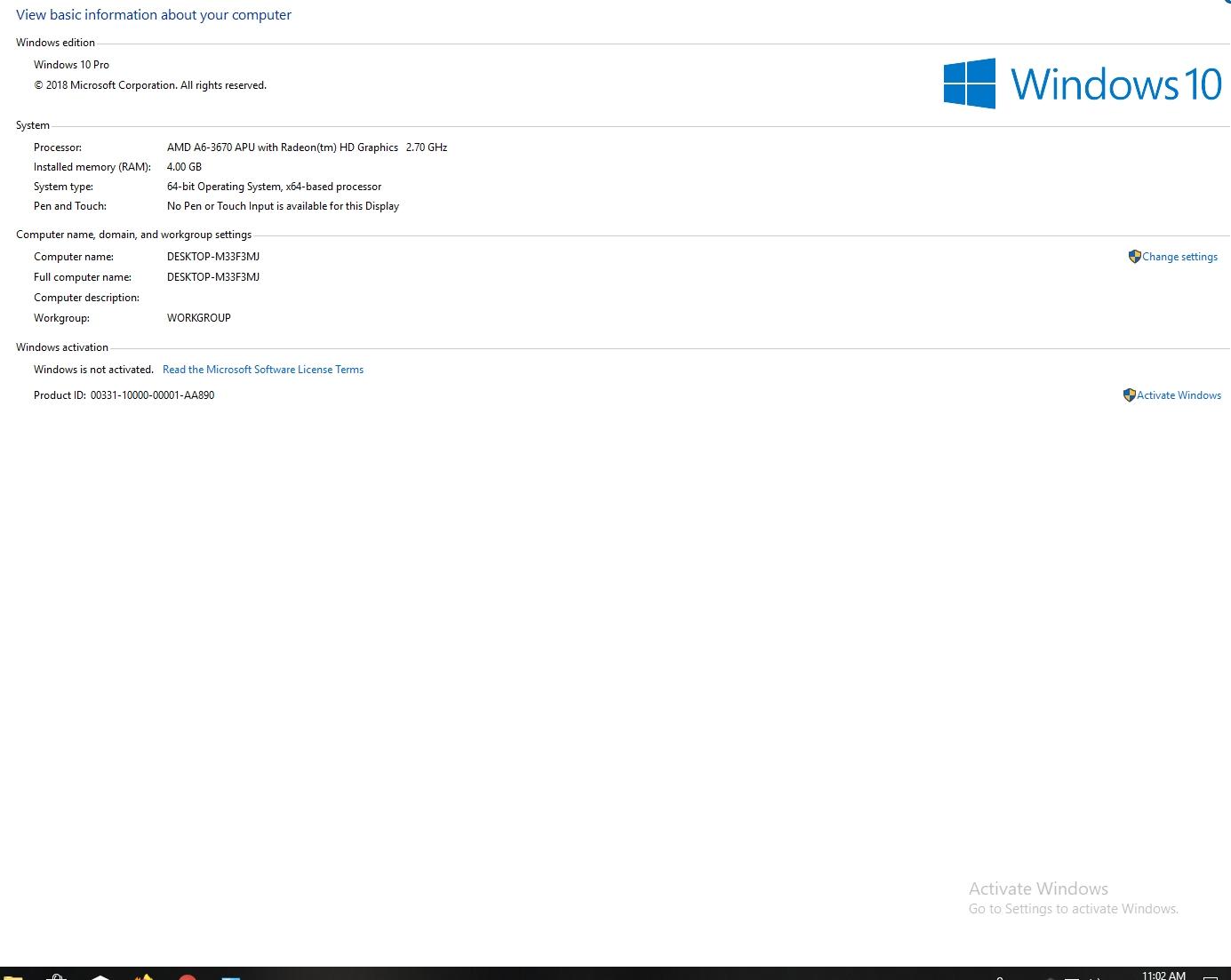This screenshot has width=1231, height=980.
Task: Select '64-bit Operating System, x64-based processor' text
Action: (274, 187)
